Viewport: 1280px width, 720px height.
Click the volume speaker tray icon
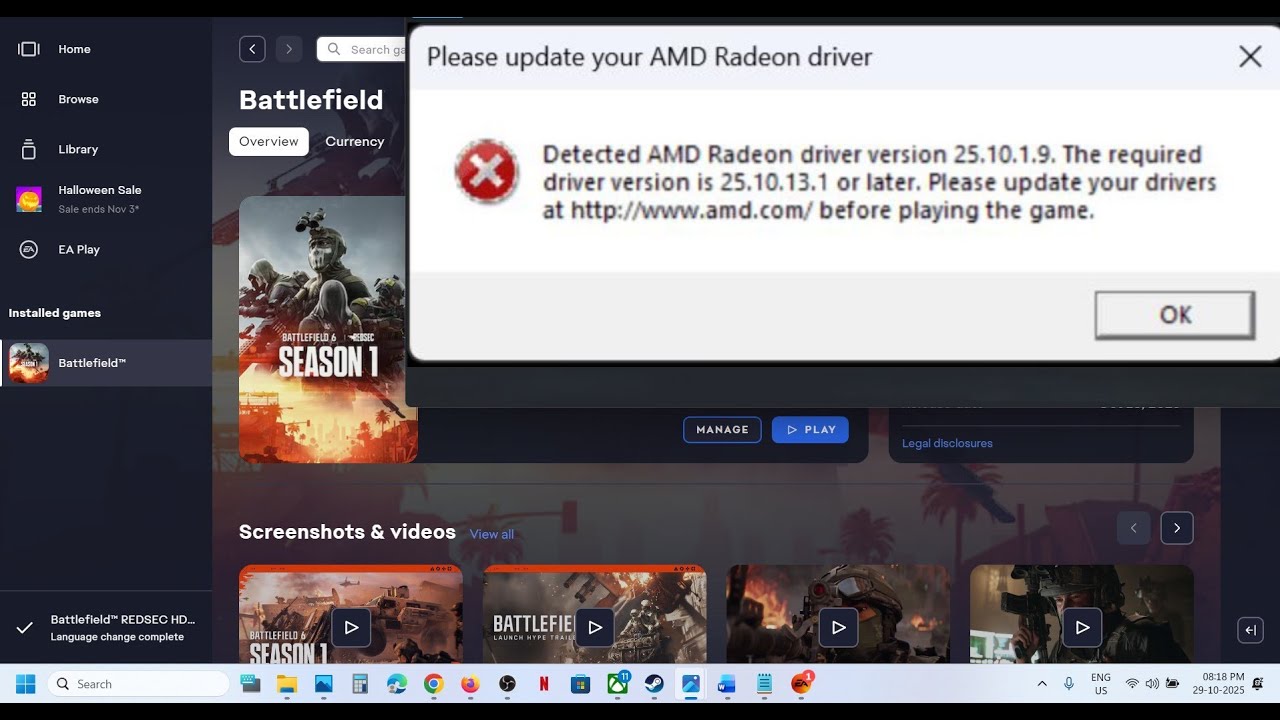point(1152,684)
